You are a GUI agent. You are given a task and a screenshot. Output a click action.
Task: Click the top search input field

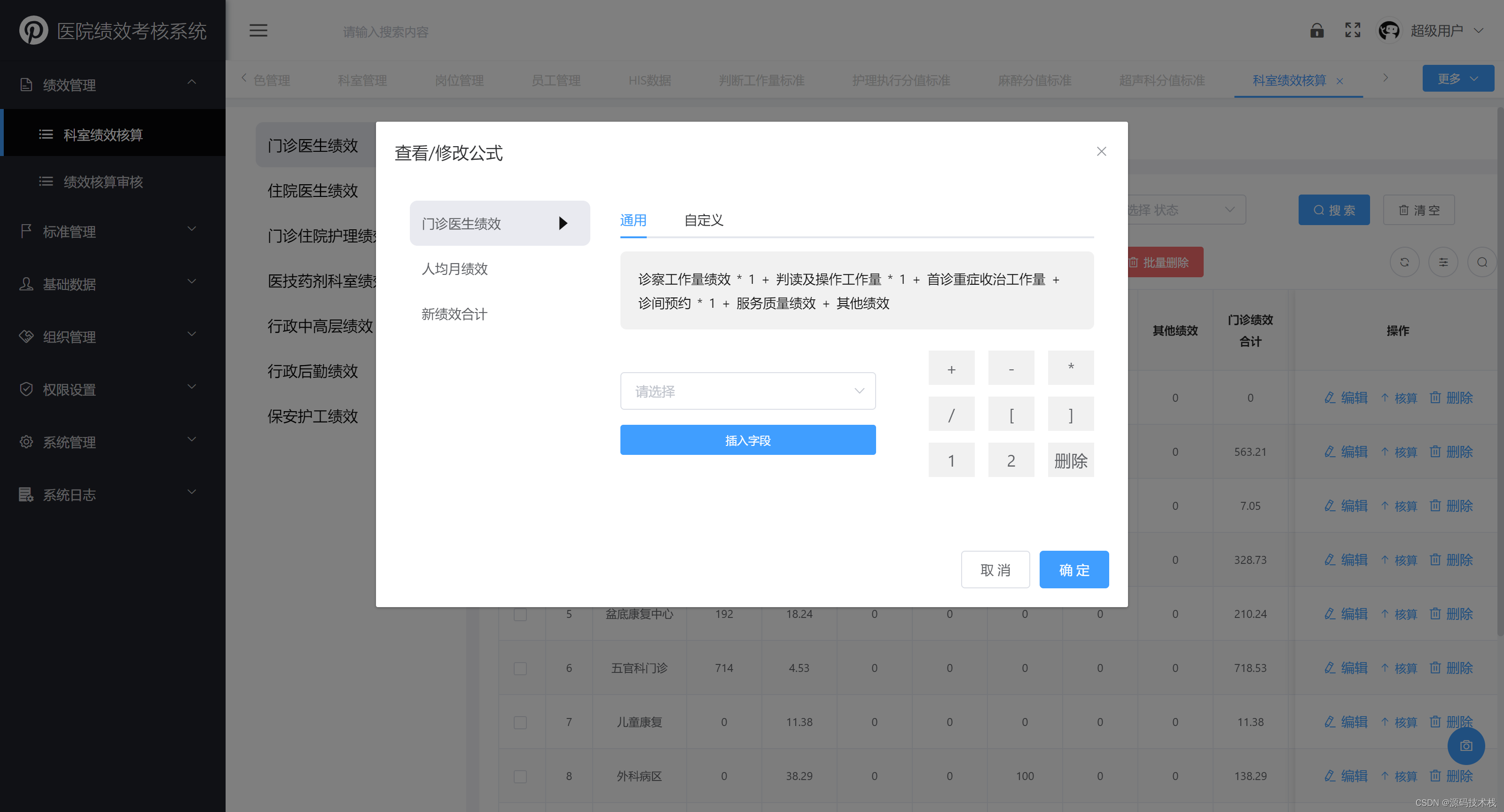385,31
